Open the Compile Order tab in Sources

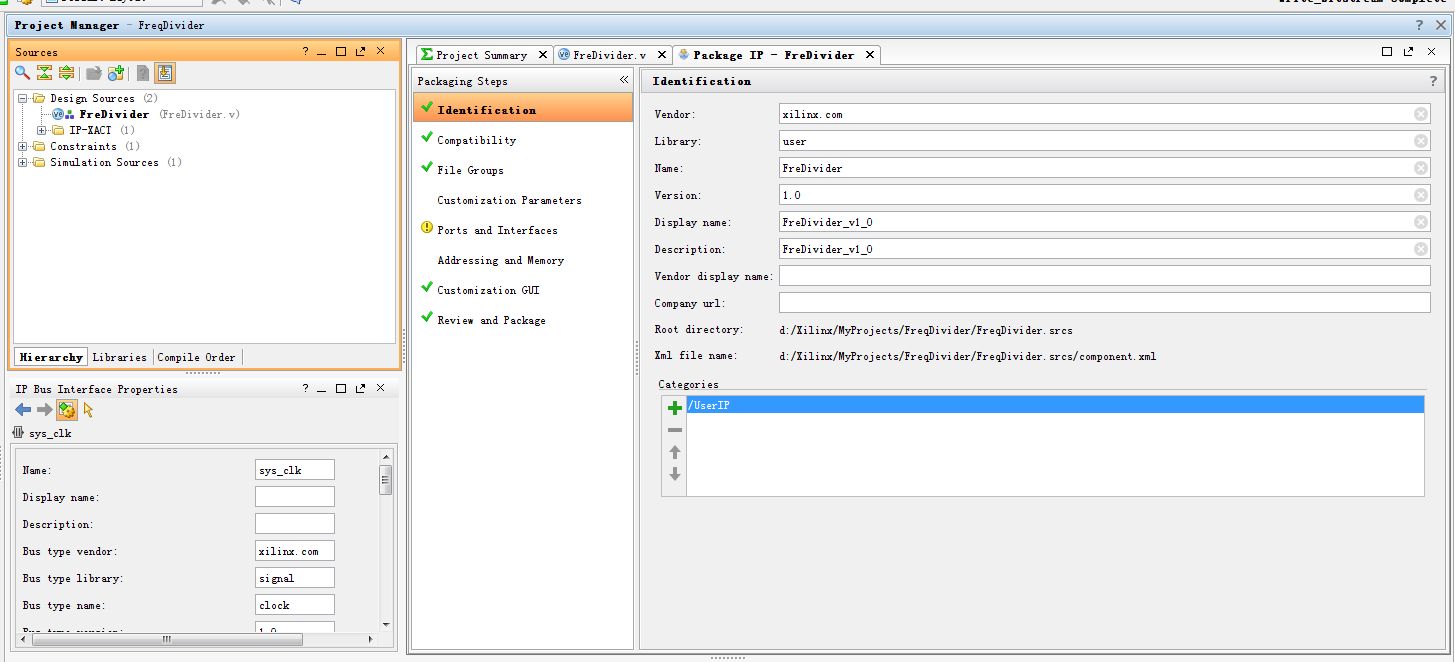tap(196, 357)
